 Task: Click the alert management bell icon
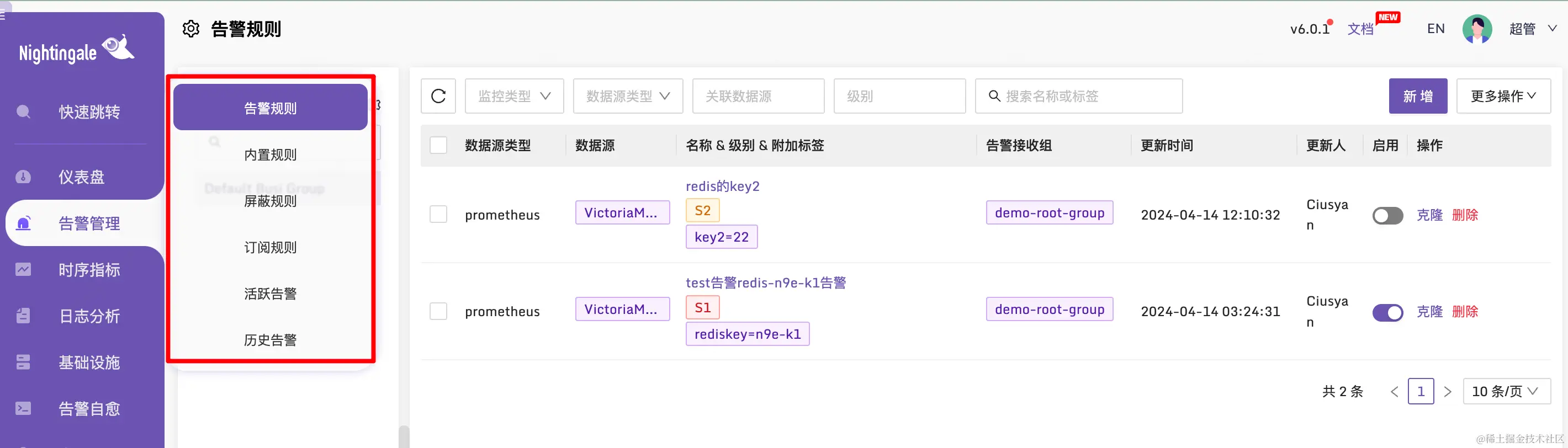click(23, 223)
